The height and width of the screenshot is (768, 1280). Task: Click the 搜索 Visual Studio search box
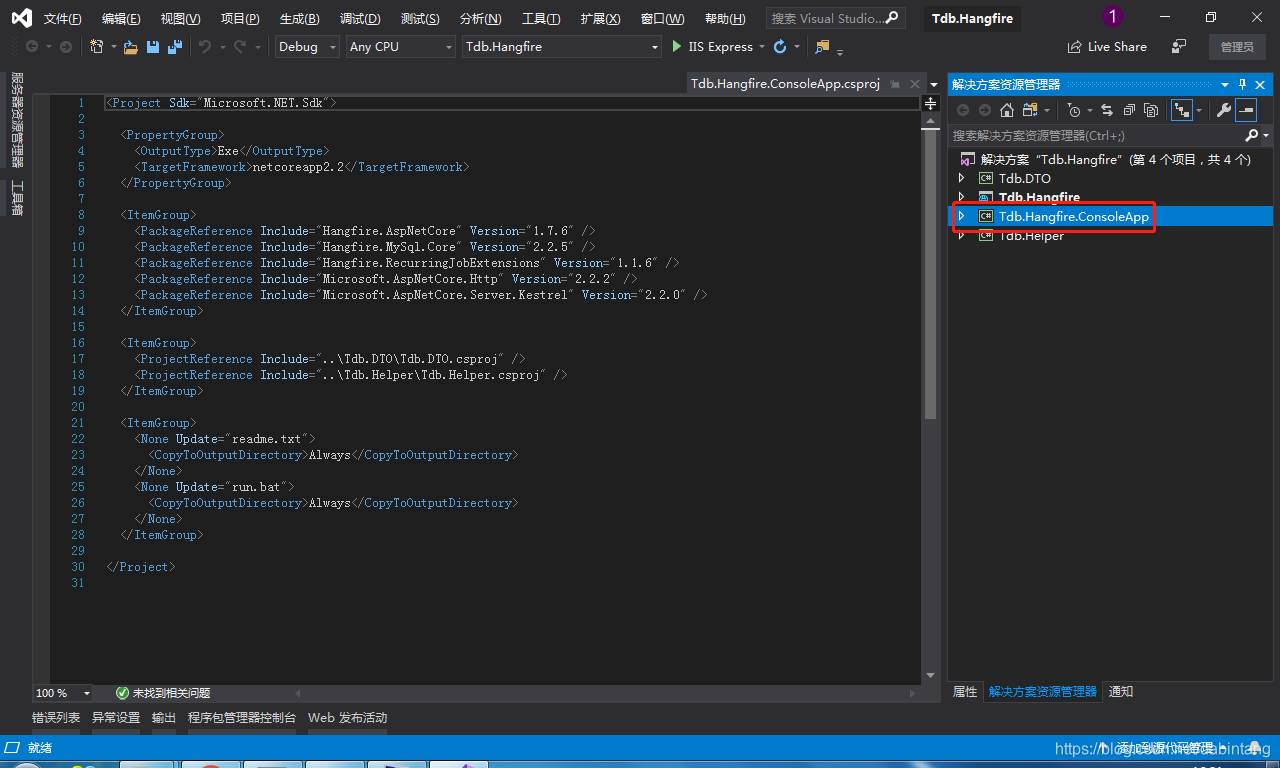(x=835, y=18)
